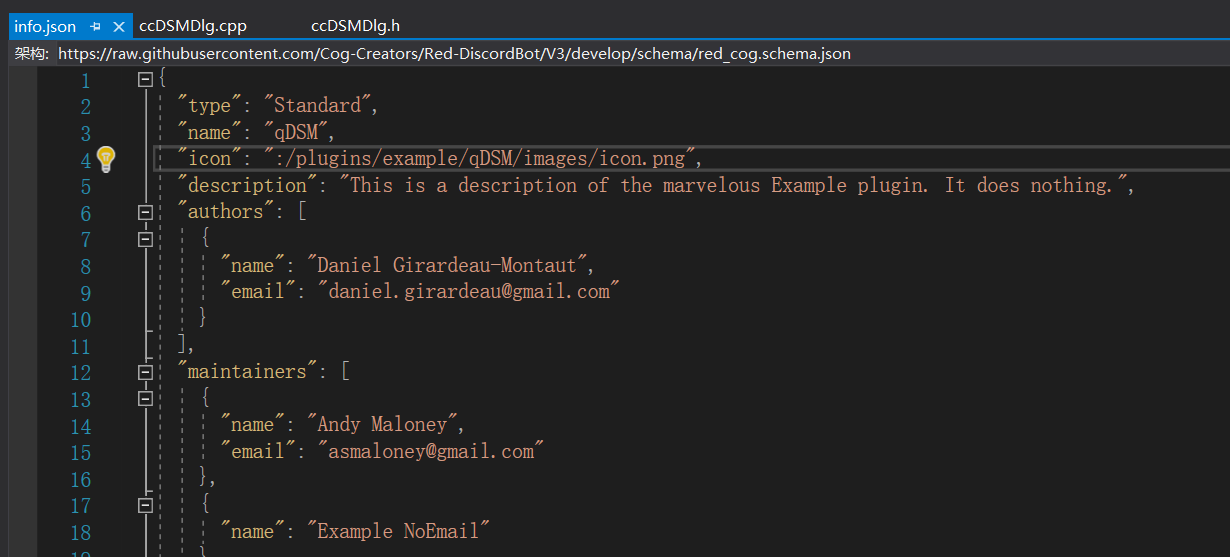This screenshot has height=557, width=1230.
Task: Collapse the root object at line 1
Action: pyautogui.click(x=145, y=78)
